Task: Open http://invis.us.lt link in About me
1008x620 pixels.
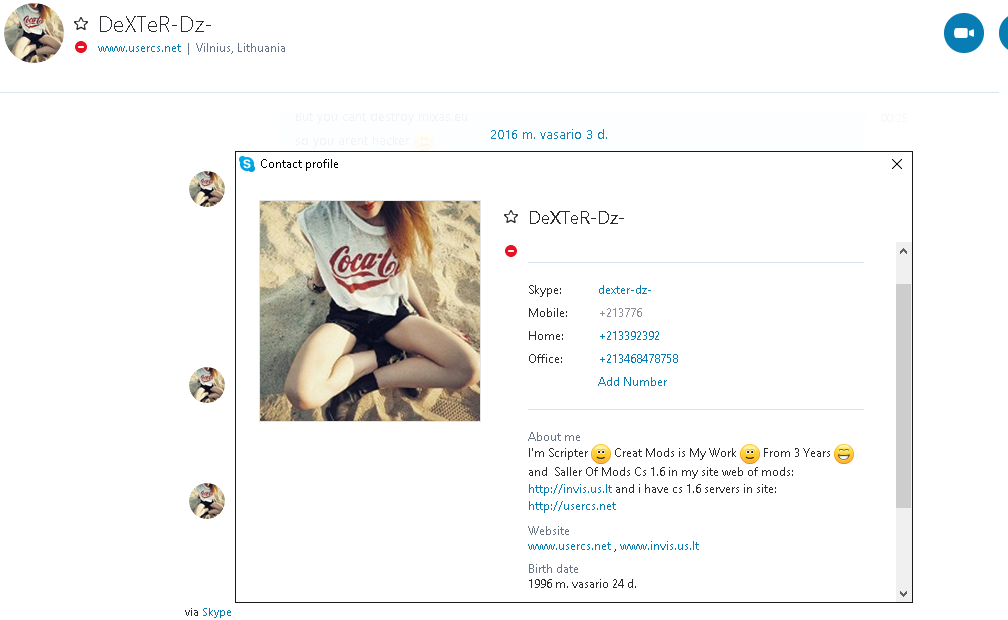Action: (570, 489)
